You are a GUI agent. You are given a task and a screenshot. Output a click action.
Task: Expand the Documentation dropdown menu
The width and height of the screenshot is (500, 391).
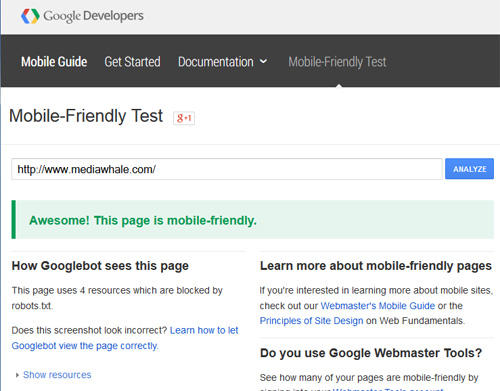(222, 62)
